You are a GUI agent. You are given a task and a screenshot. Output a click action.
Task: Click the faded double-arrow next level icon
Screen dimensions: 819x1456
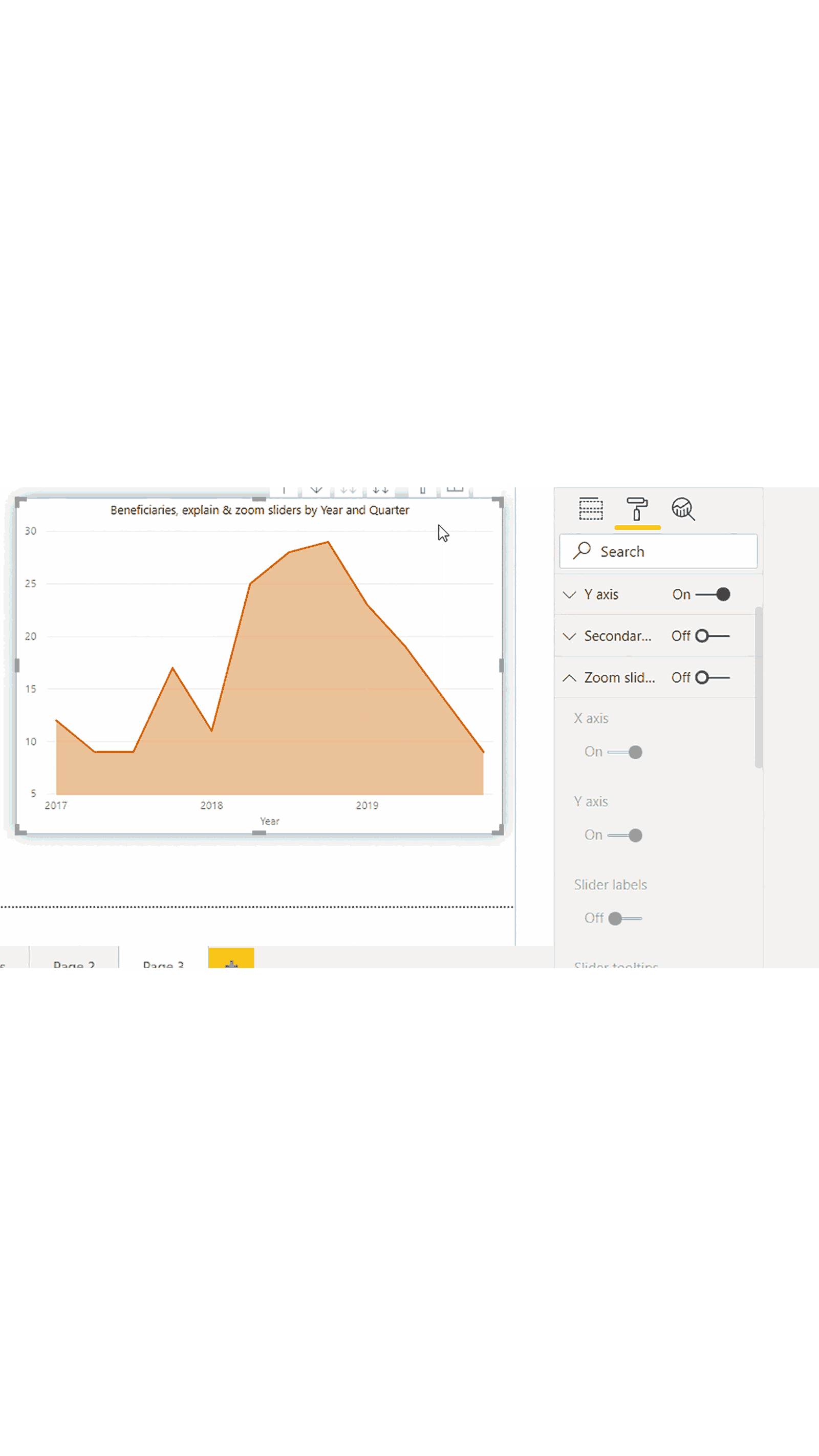point(348,489)
